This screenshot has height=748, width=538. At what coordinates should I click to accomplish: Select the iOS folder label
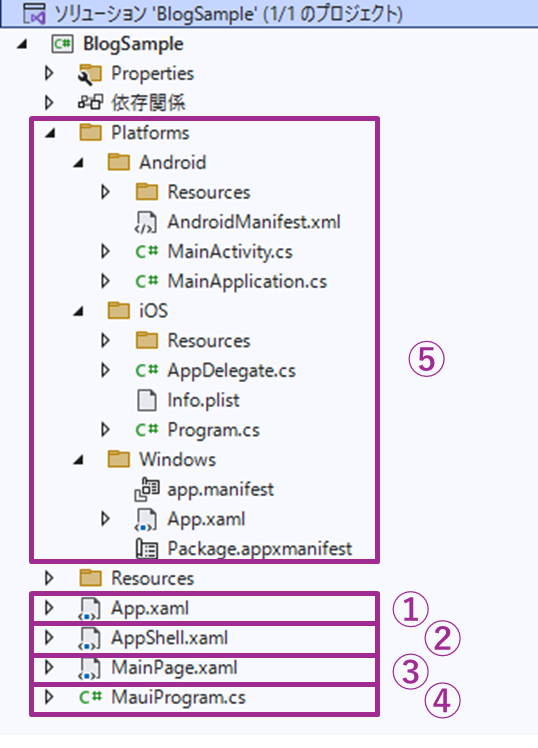pos(154,311)
